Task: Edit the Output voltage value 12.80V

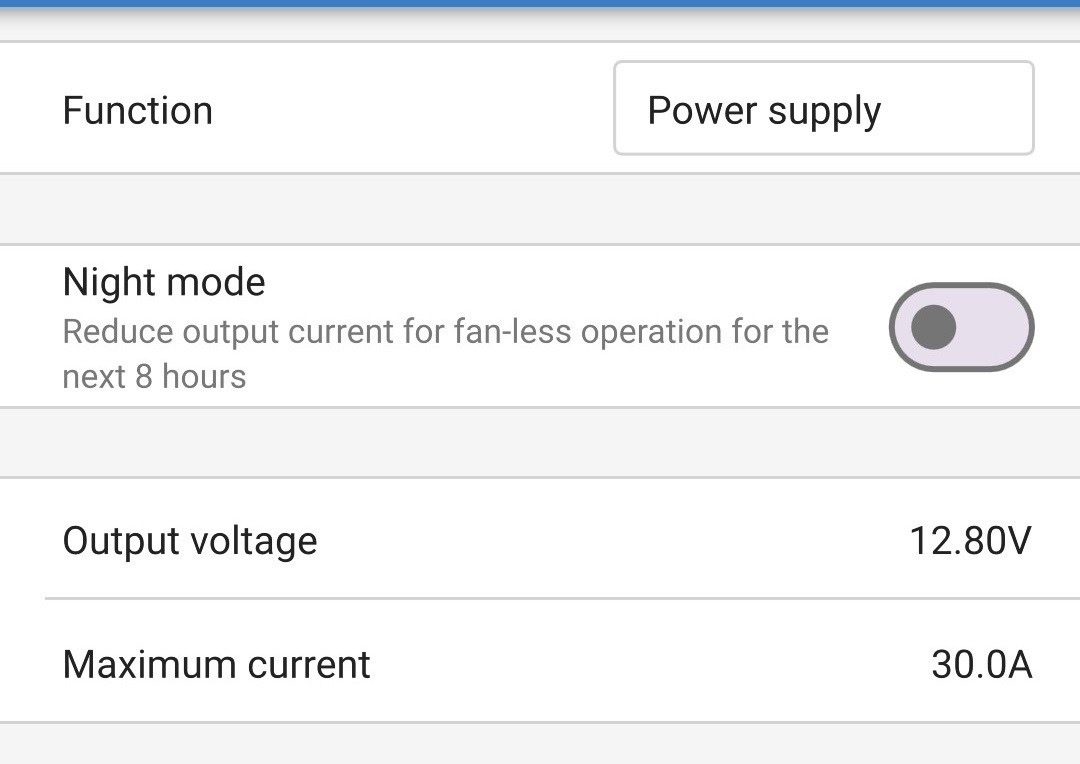Action: (972, 540)
